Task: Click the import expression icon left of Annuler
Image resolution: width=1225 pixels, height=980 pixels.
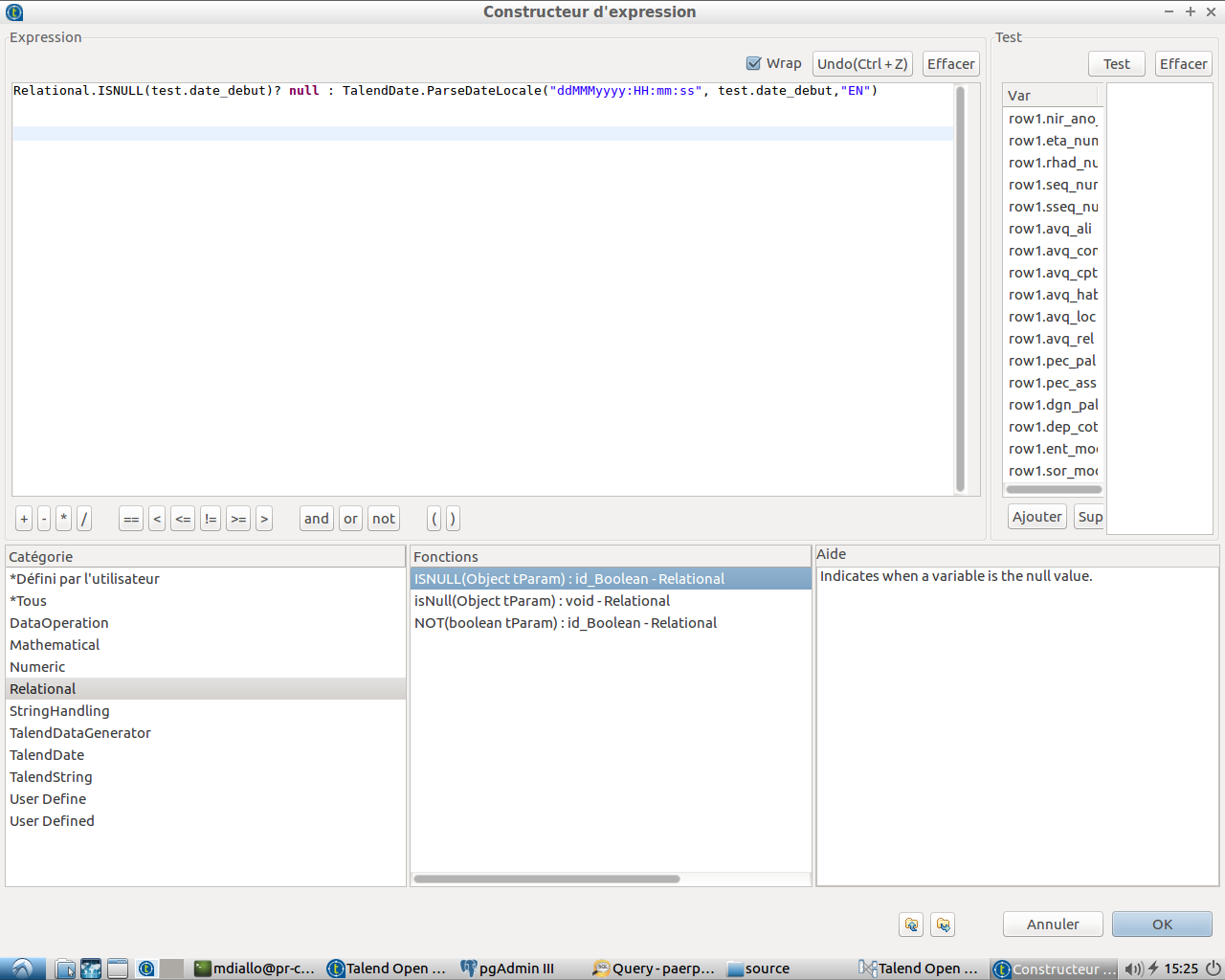Action: pos(911,924)
